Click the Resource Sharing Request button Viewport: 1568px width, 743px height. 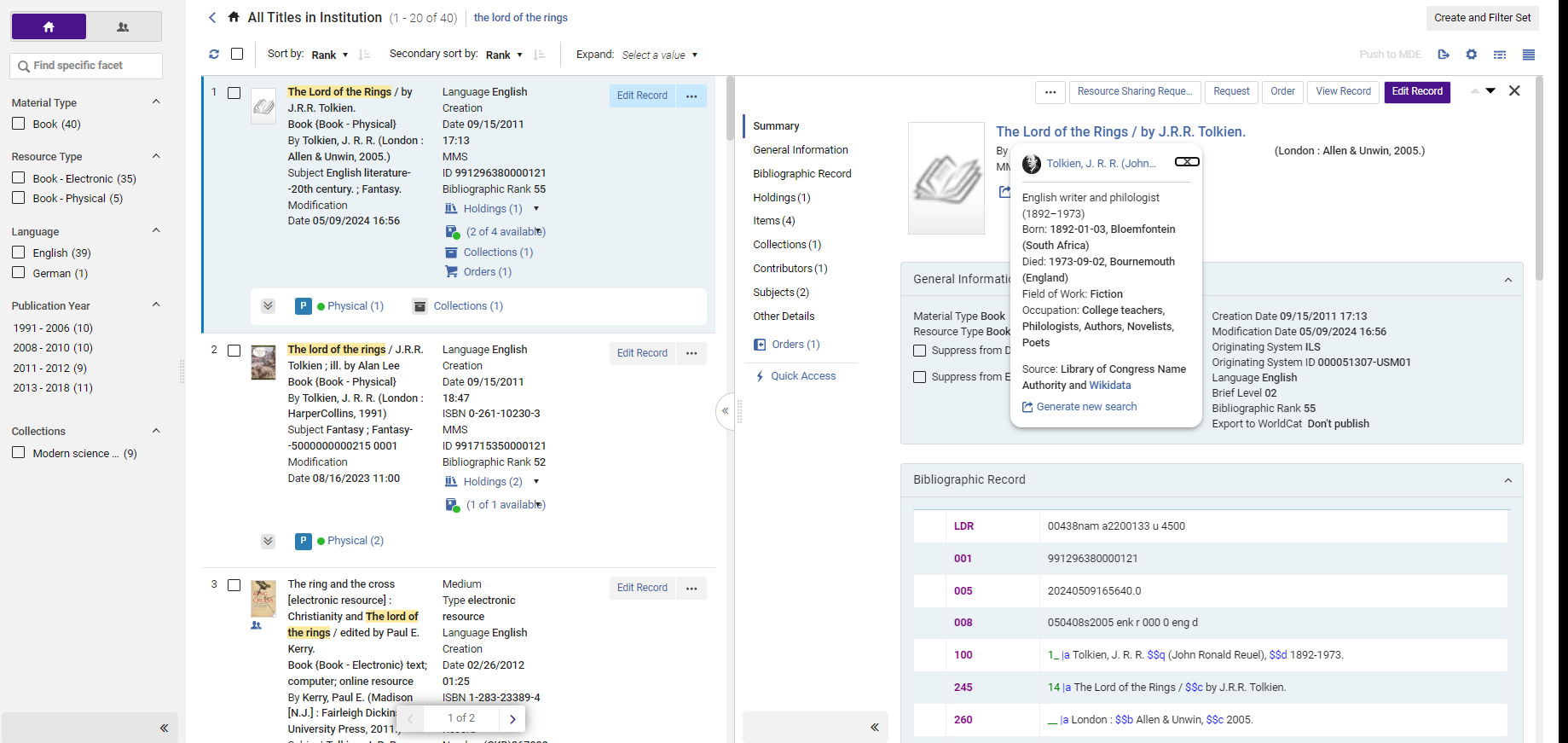click(x=1135, y=91)
